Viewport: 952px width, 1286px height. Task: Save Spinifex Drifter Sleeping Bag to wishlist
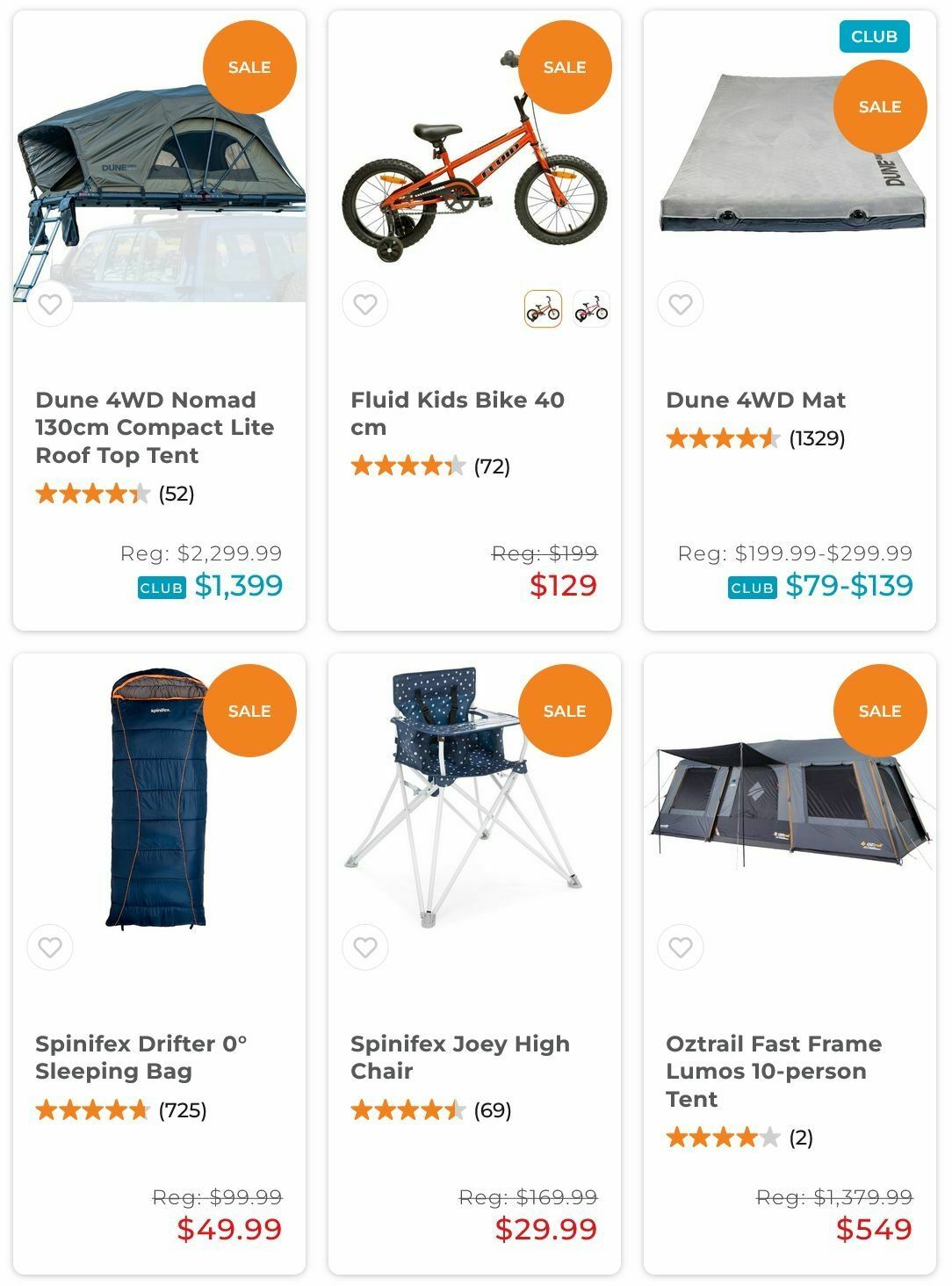(x=50, y=948)
